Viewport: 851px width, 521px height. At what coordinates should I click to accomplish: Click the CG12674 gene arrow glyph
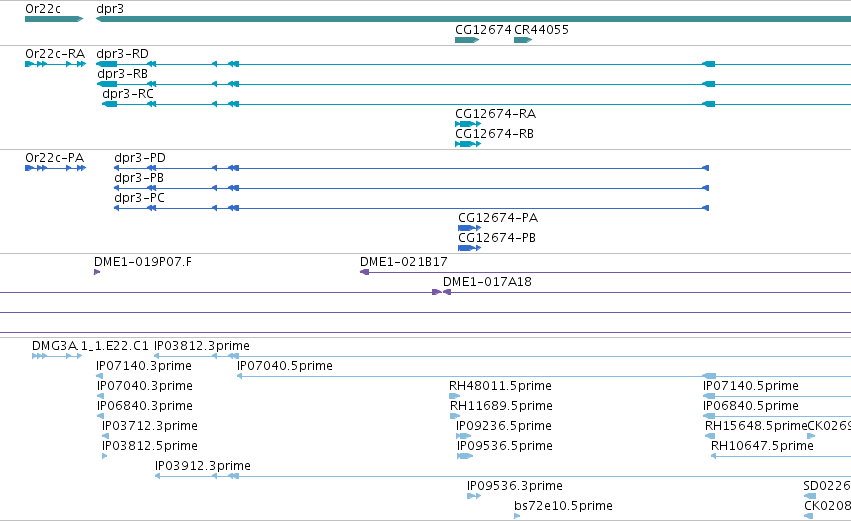click(467, 40)
